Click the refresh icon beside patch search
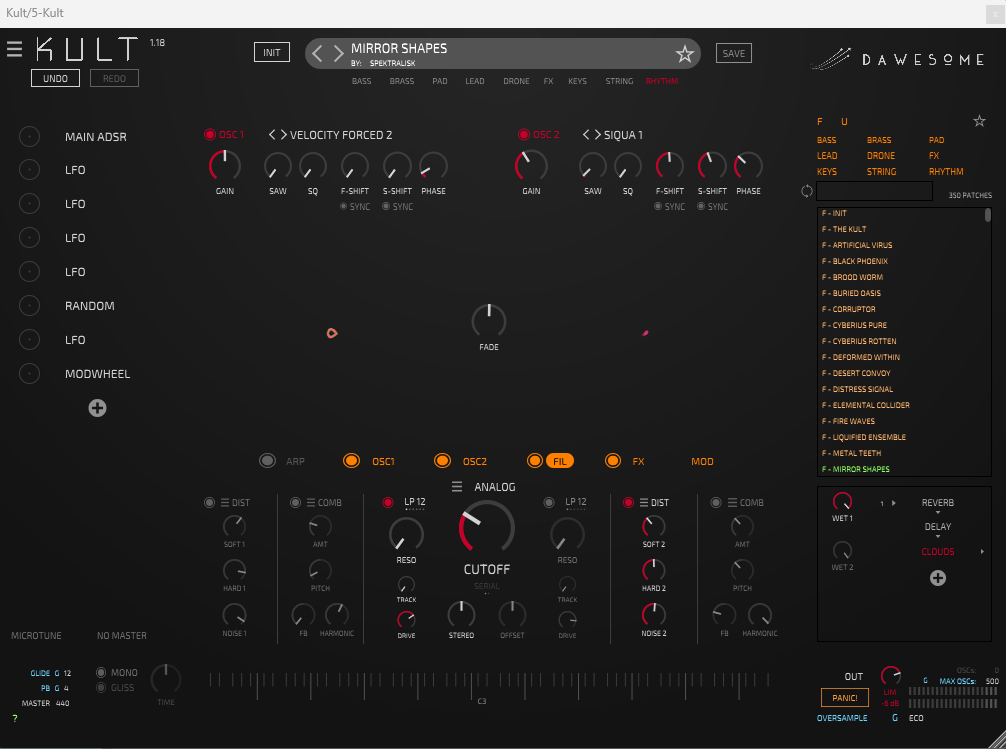 click(806, 191)
